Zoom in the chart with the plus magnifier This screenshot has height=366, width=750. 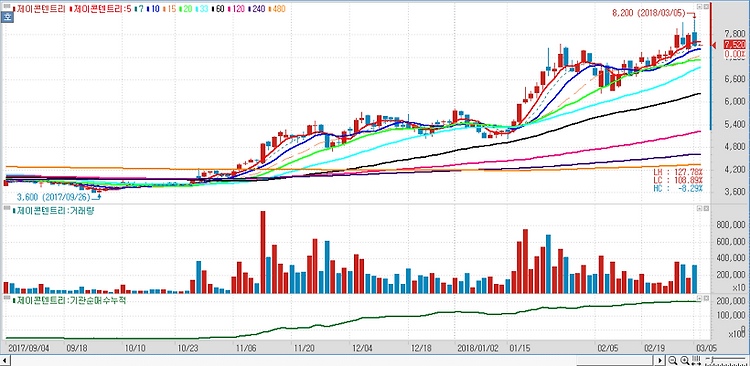(684, 360)
